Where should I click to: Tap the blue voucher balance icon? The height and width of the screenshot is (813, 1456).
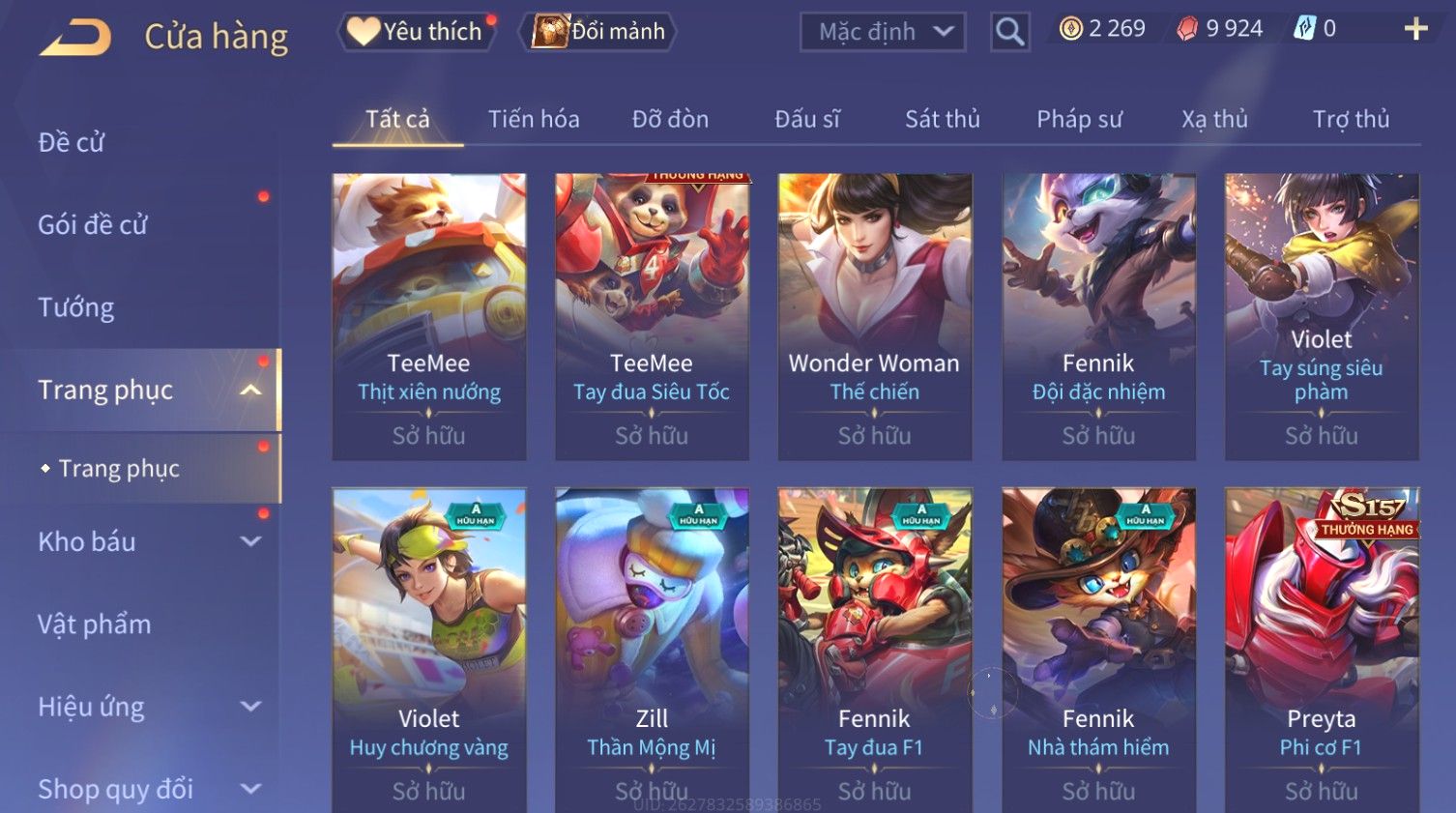click(x=1304, y=29)
